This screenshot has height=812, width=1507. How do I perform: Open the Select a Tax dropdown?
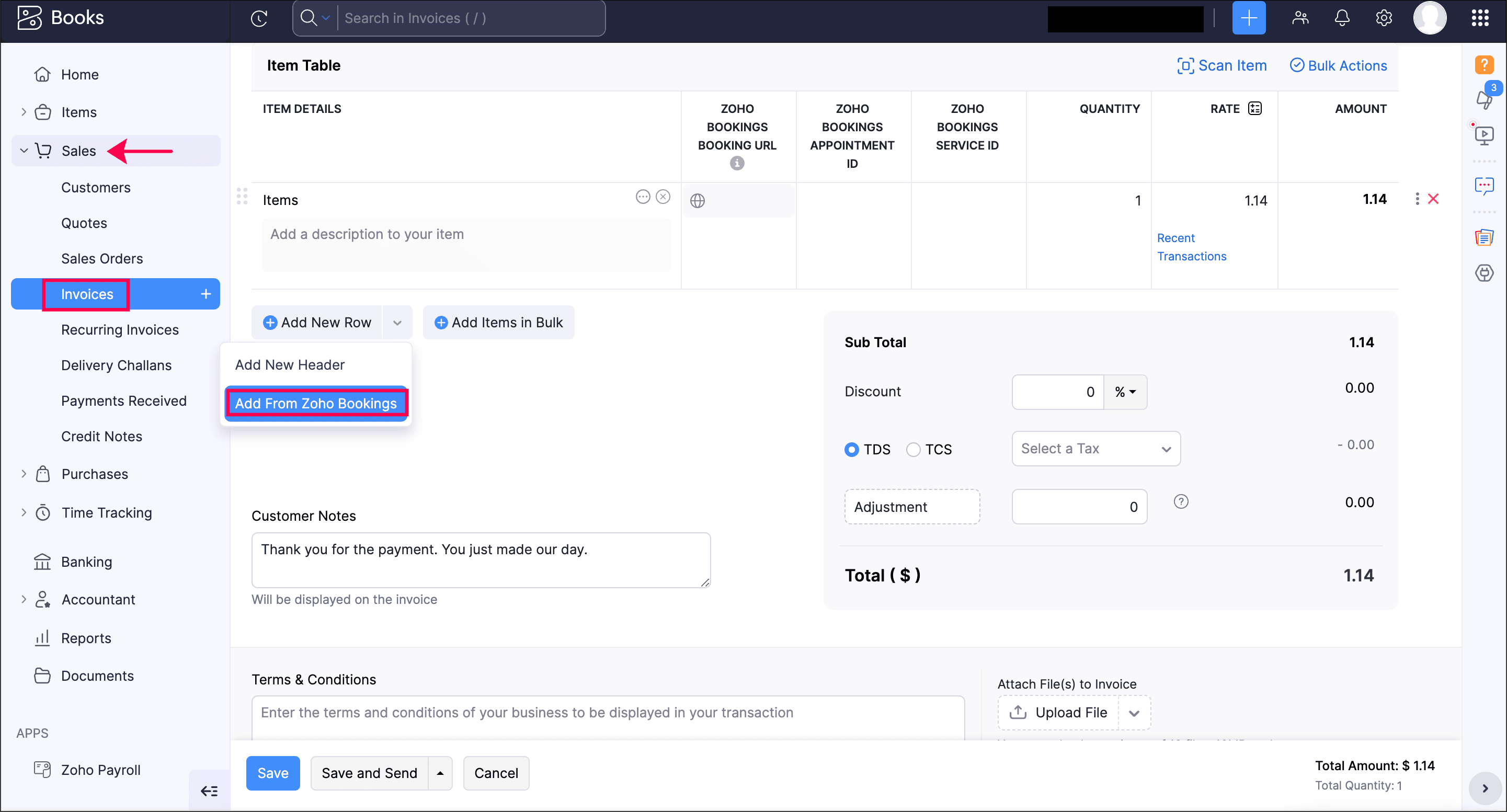click(x=1095, y=449)
